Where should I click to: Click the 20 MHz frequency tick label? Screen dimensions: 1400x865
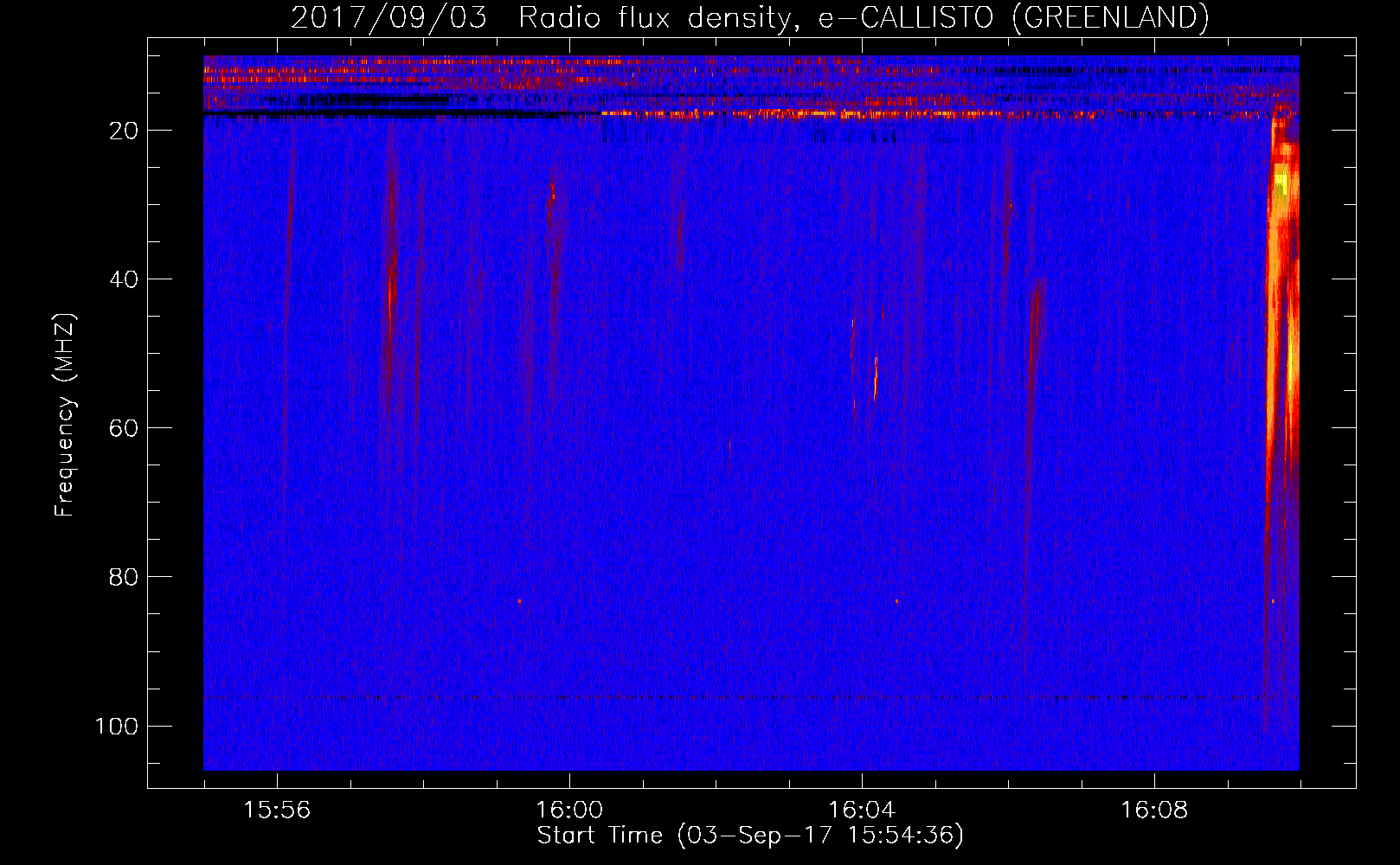point(124,131)
